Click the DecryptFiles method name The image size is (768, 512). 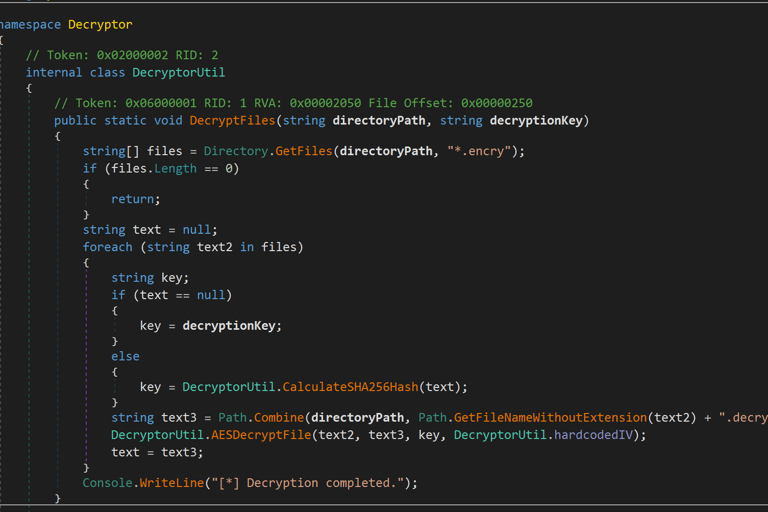coord(232,121)
